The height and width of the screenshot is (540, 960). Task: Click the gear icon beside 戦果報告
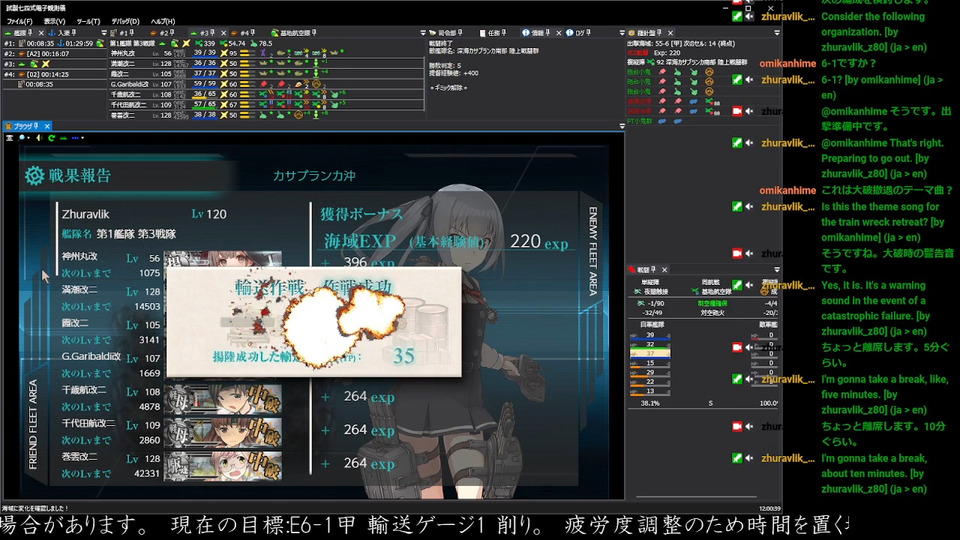pyautogui.click(x=34, y=176)
